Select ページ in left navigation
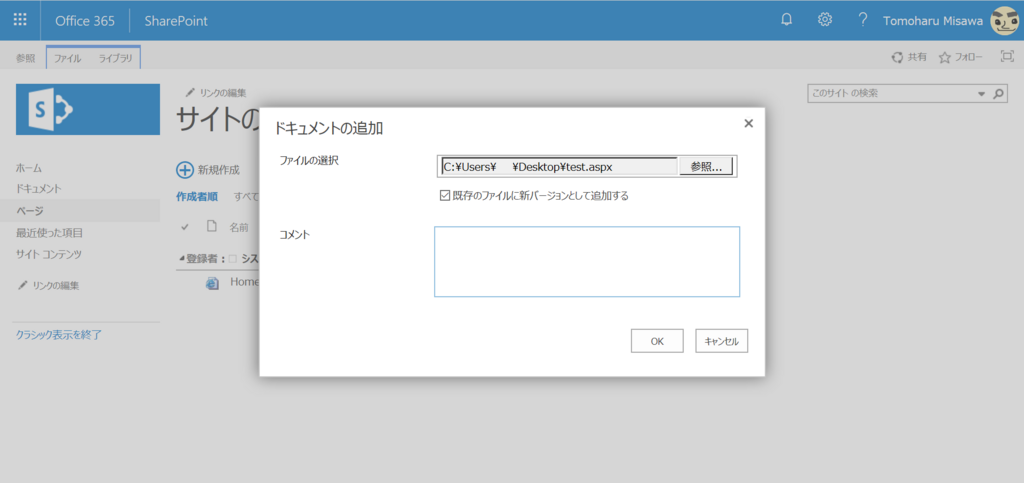This screenshot has height=483, width=1024. (30, 210)
